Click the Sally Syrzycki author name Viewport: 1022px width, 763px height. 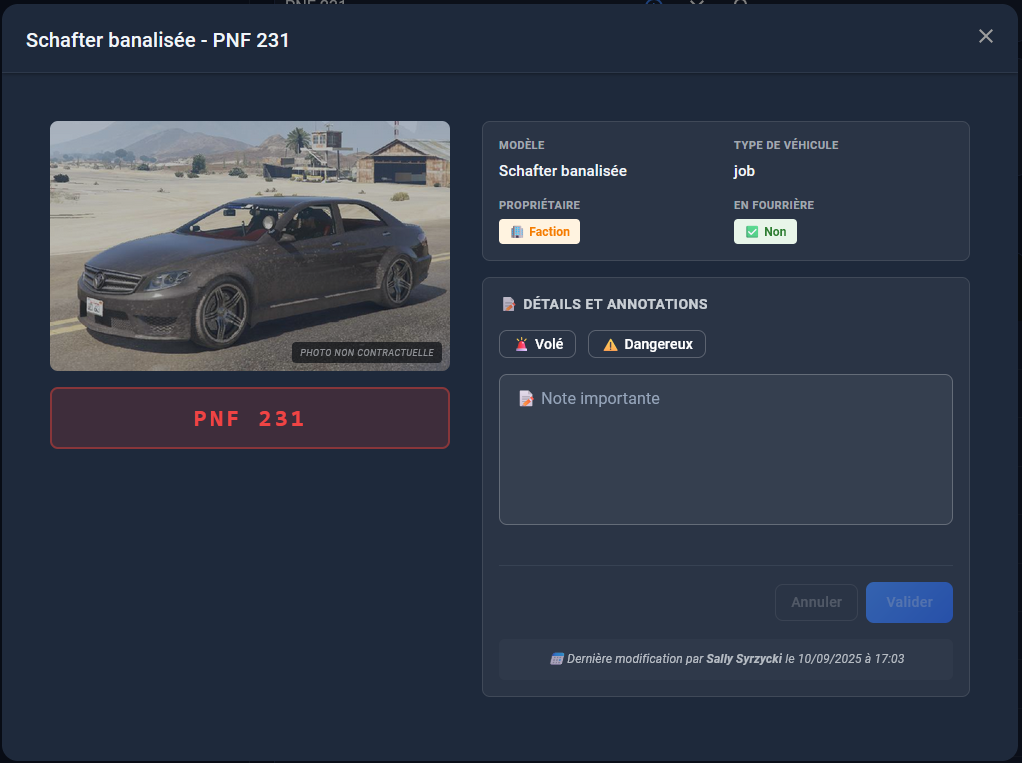click(x=745, y=659)
